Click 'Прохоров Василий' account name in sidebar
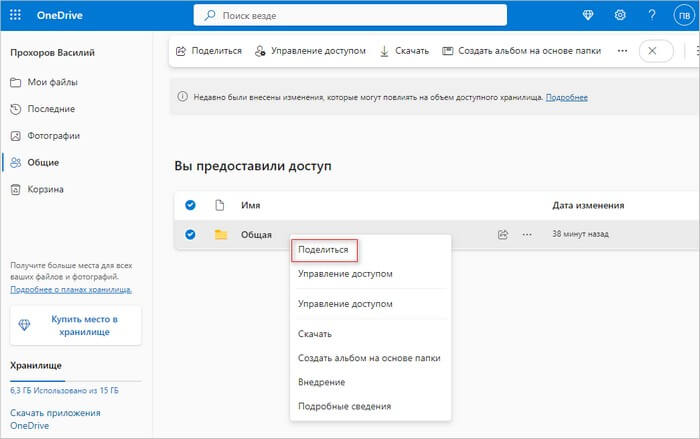 tap(52, 53)
